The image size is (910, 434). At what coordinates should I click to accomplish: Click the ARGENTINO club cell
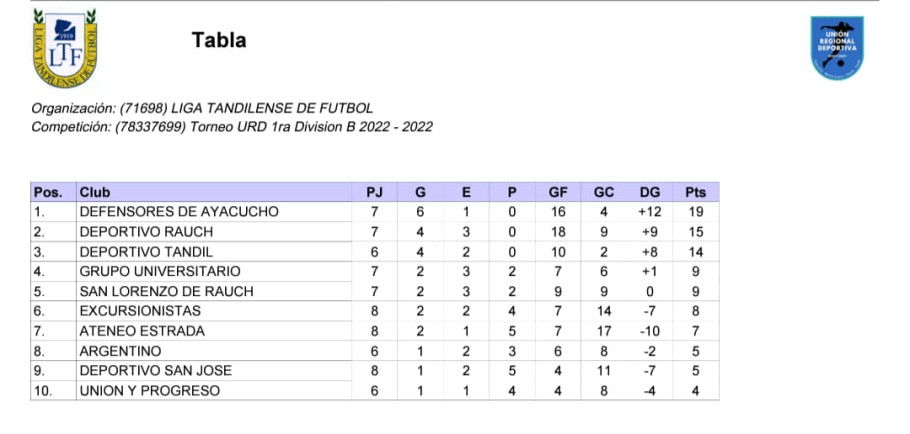tap(214, 351)
